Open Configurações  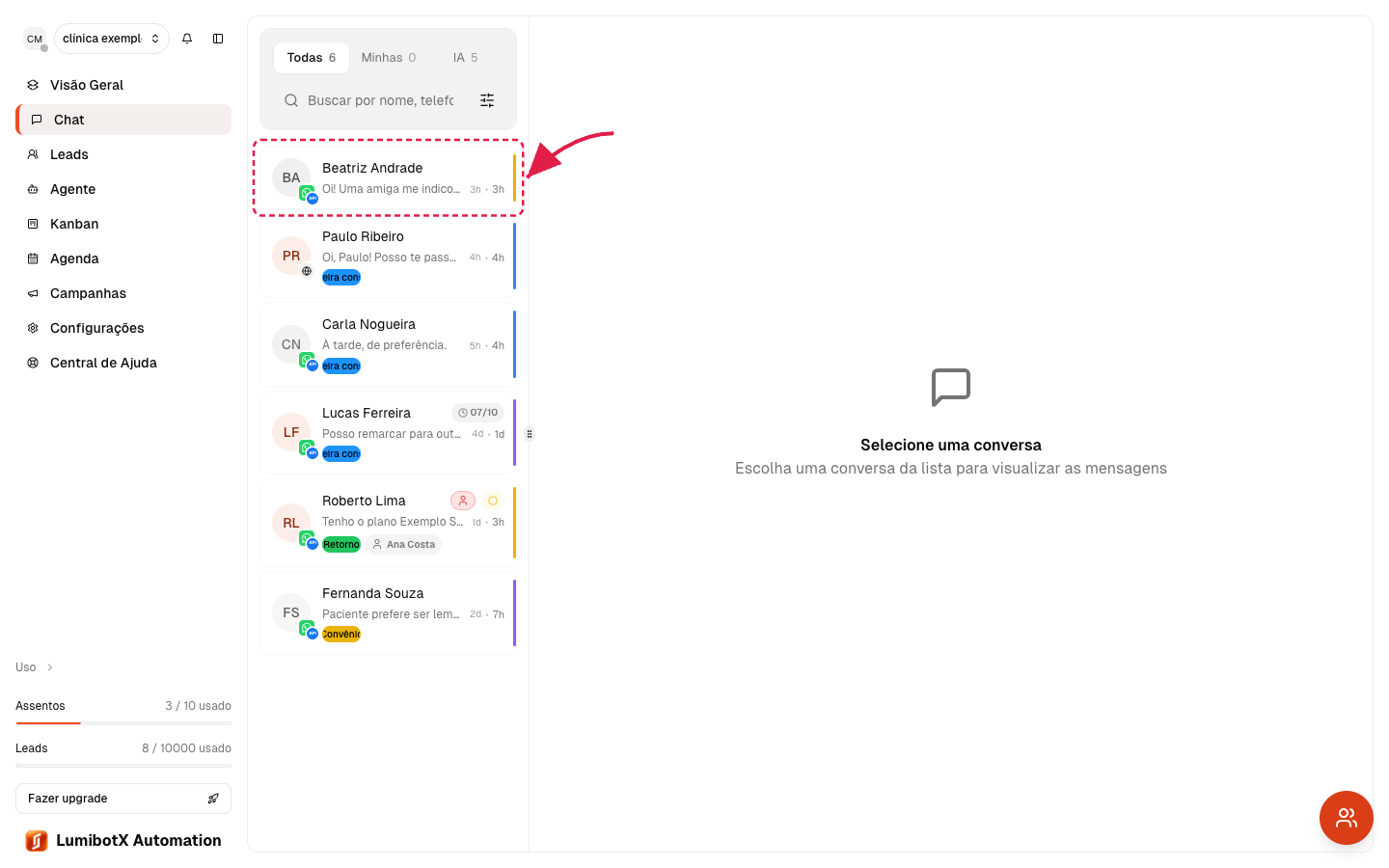123,328
